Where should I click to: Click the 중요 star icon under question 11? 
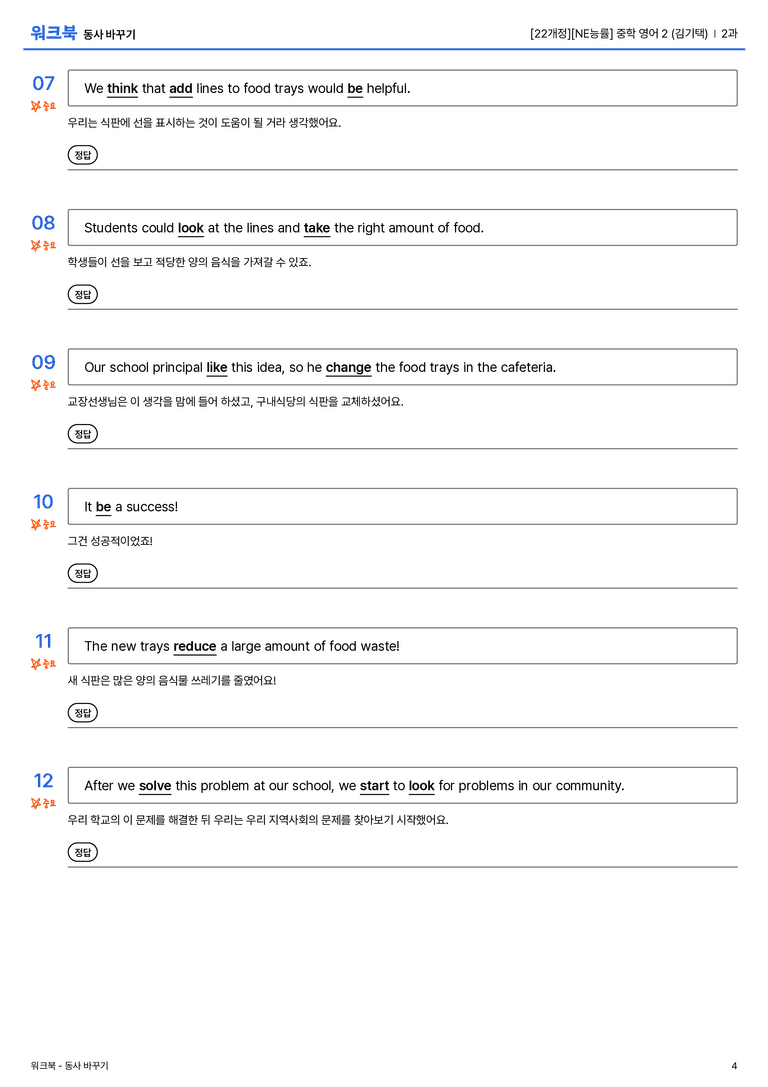[x=43, y=663]
